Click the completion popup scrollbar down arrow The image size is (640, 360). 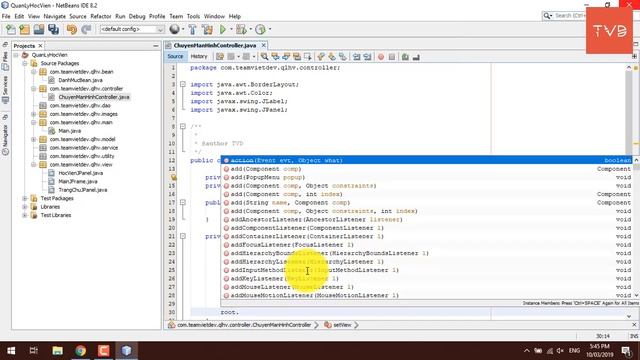[636, 295]
